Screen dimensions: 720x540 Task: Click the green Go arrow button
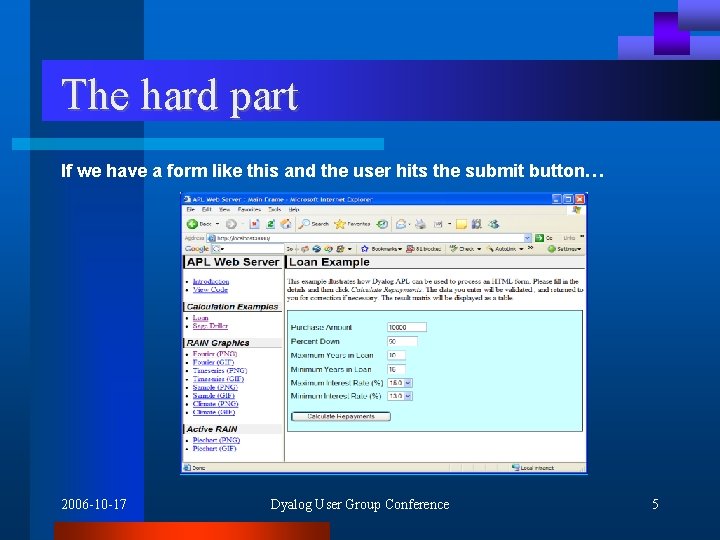(x=539, y=238)
